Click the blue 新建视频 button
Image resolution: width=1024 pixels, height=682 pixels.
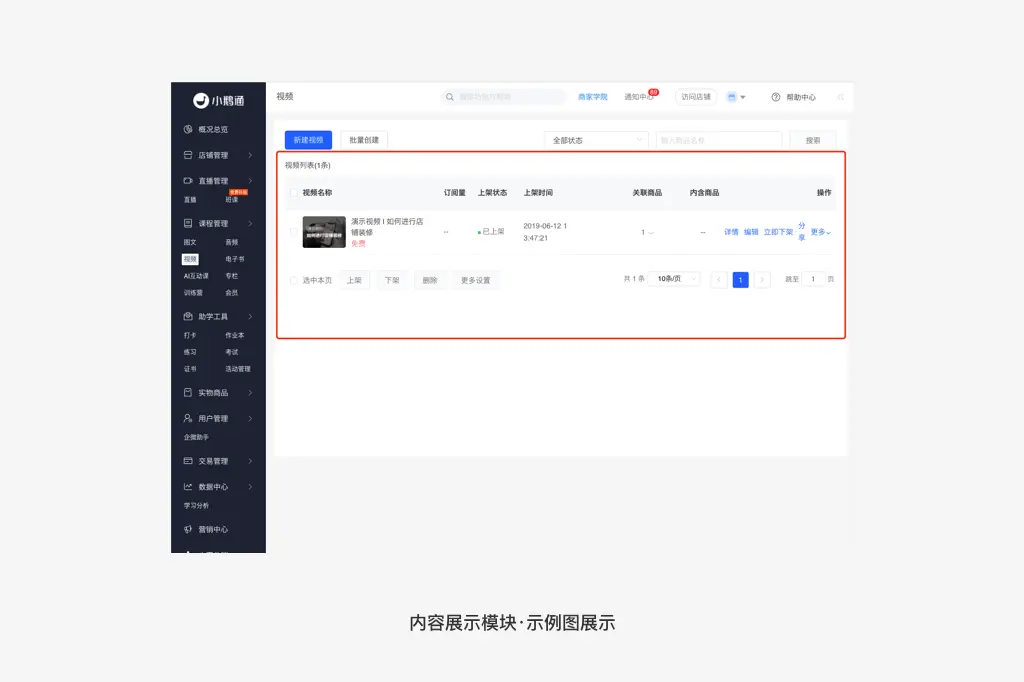point(308,140)
